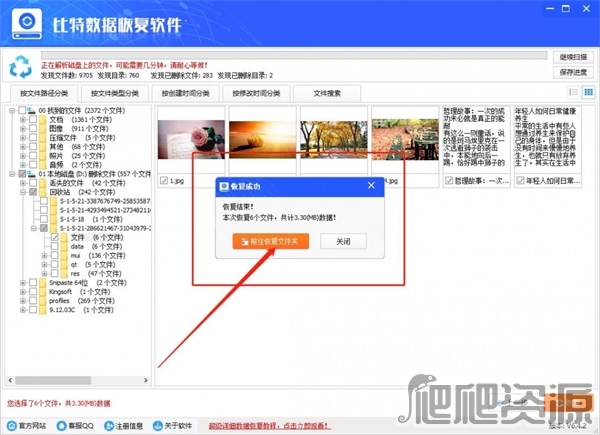Select the autumn trees image thumbnail
The width and height of the screenshot is (600, 435).
coord(334,139)
